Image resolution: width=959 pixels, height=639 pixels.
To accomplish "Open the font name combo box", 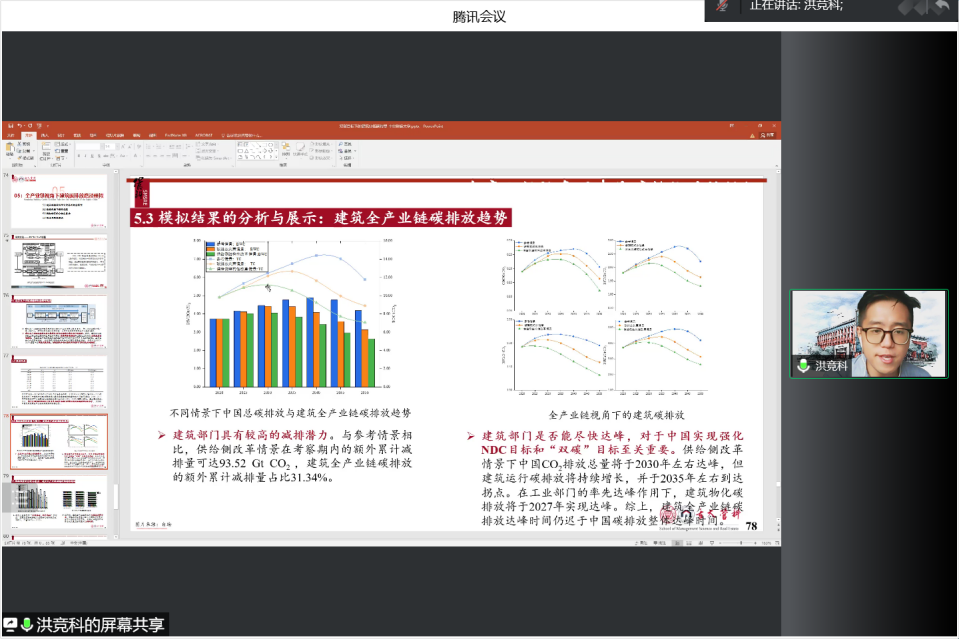I will pyautogui.click(x=90, y=146).
